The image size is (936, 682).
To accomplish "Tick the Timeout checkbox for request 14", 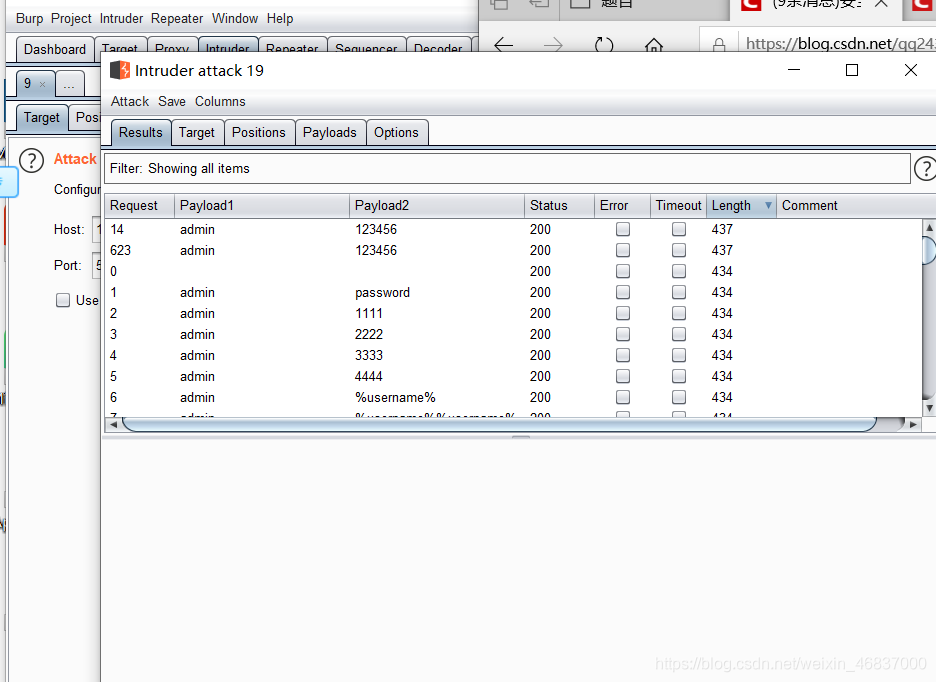I will click(679, 229).
